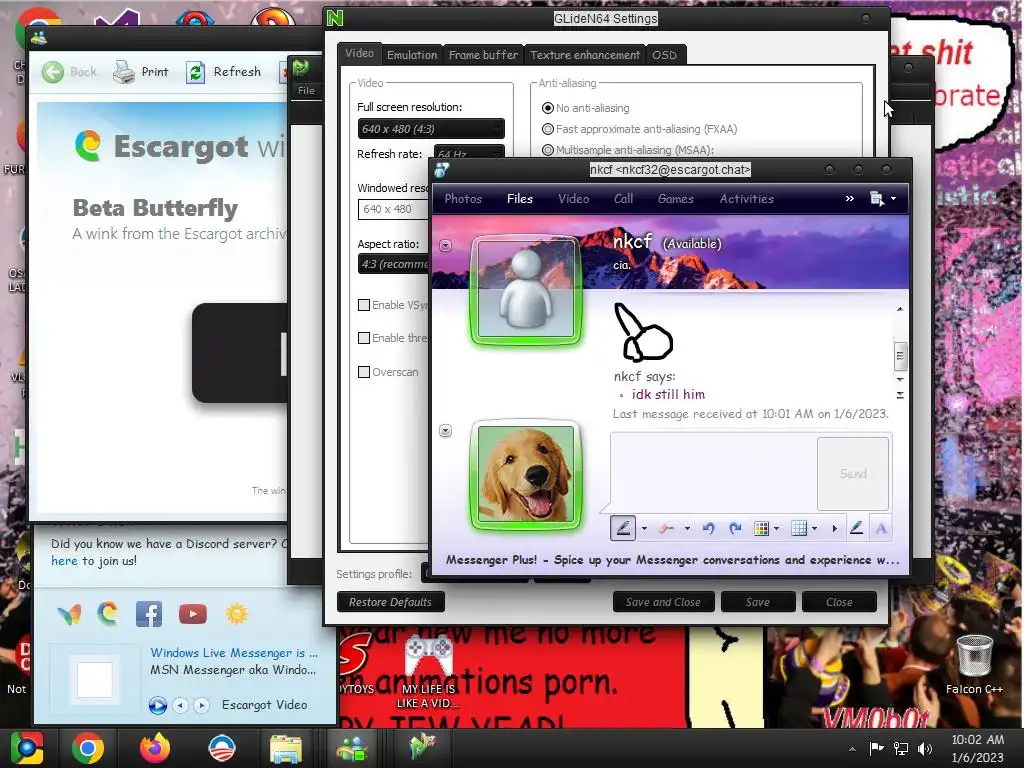1024x768 pixels.
Task: Click the volume speaker tray icon
Action: (925, 749)
